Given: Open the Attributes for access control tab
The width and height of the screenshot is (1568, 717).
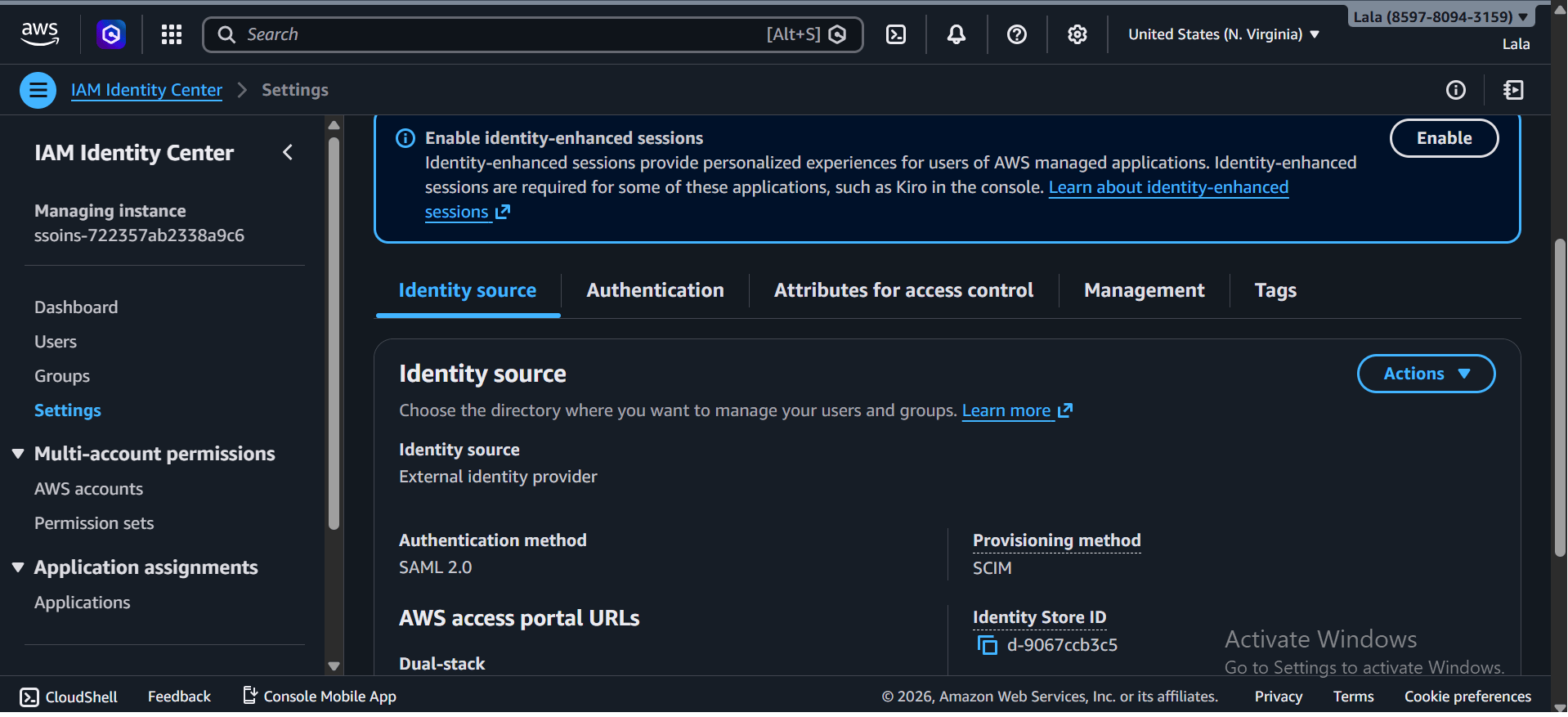Looking at the screenshot, I should pos(903,290).
